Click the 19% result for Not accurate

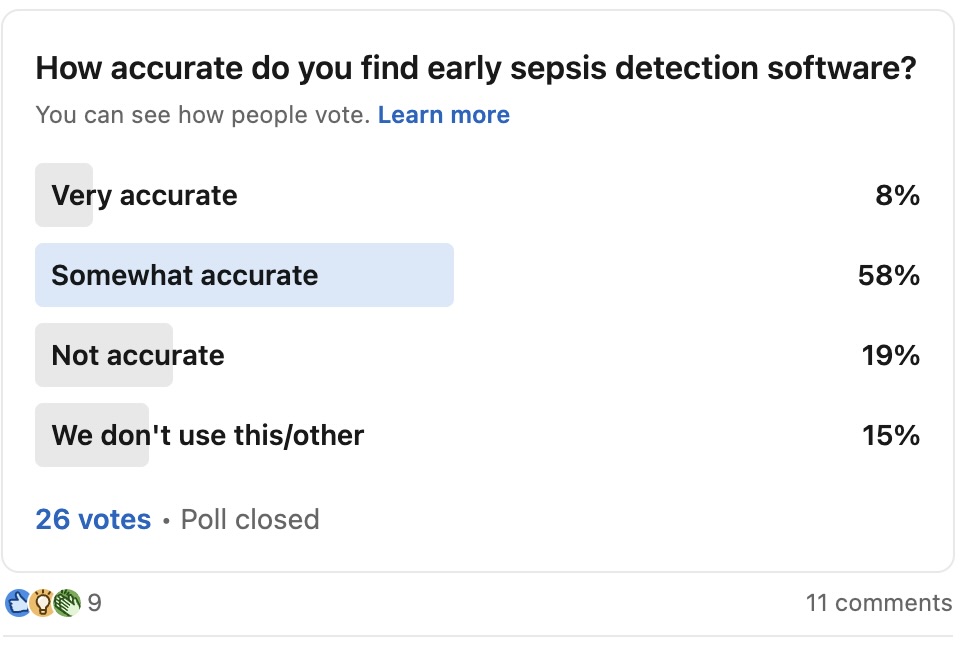click(890, 355)
